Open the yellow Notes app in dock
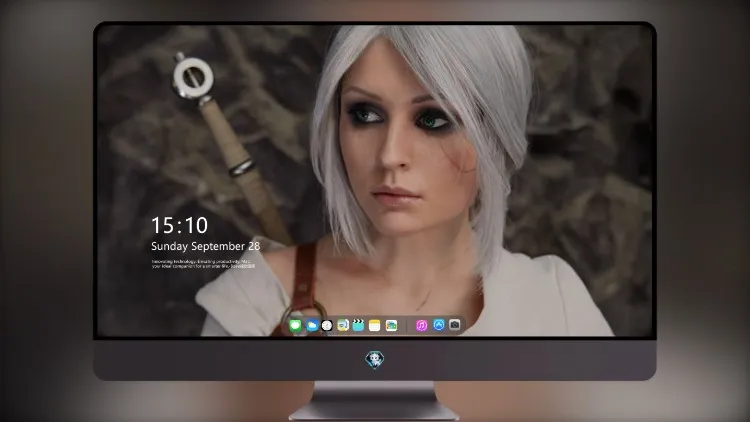The image size is (750, 422). 375,326
